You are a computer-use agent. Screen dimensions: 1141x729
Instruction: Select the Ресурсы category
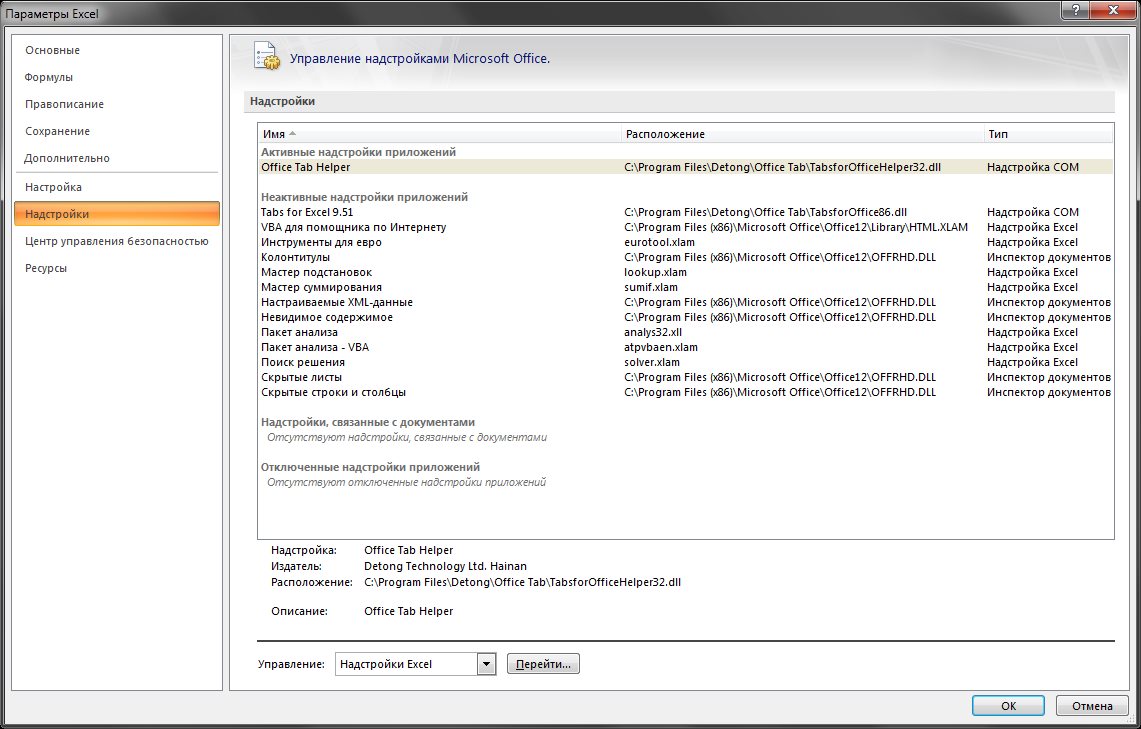coord(46,268)
